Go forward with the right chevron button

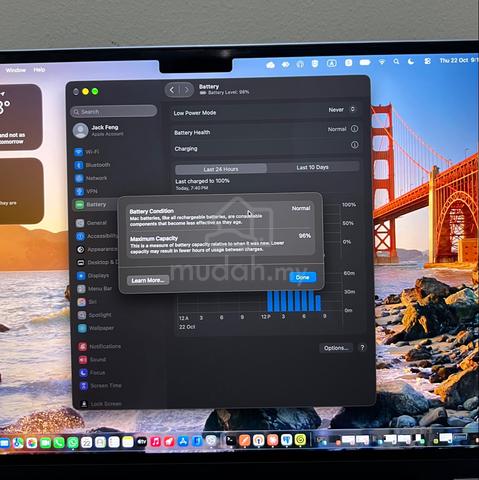tap(187, 90)
